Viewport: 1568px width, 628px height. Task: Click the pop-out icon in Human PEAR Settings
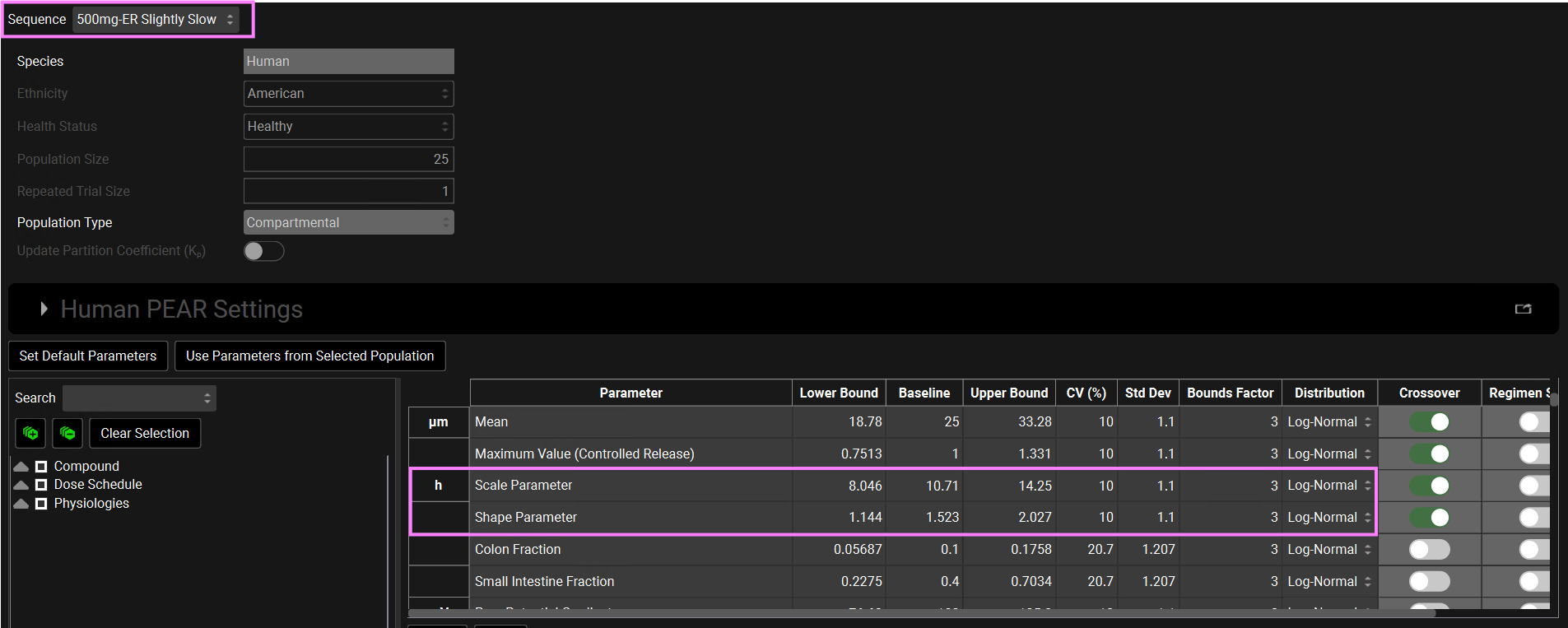pos(1523,309)
